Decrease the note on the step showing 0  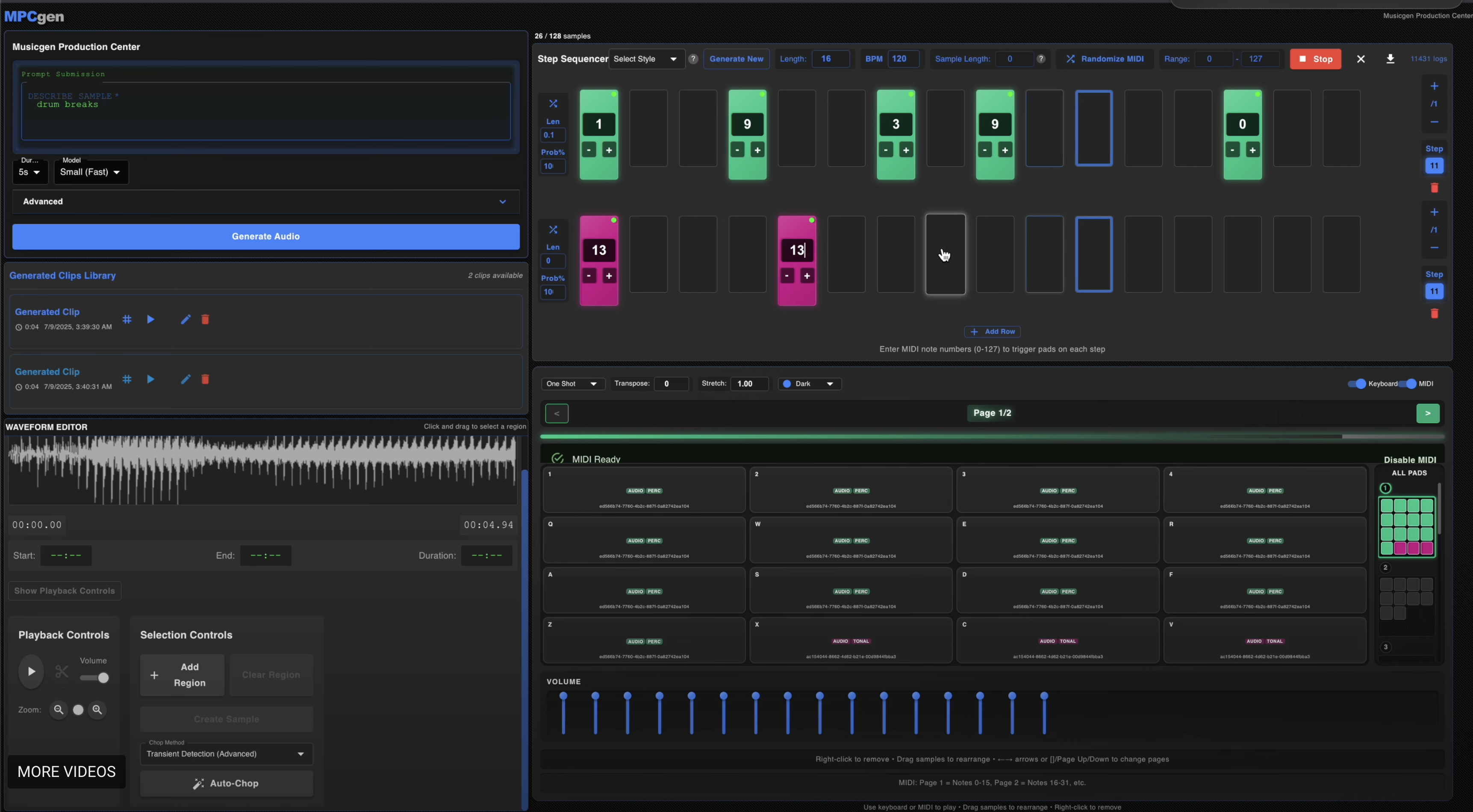point(1232,150)
